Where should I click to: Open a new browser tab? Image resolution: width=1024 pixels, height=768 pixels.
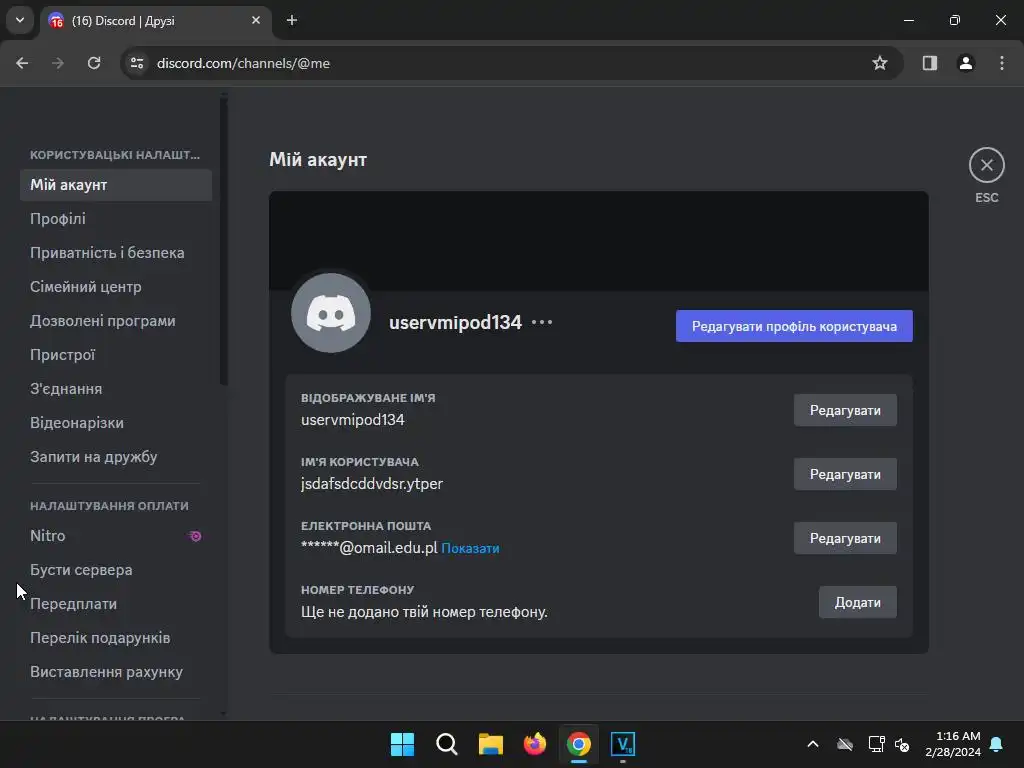point(292,20)
